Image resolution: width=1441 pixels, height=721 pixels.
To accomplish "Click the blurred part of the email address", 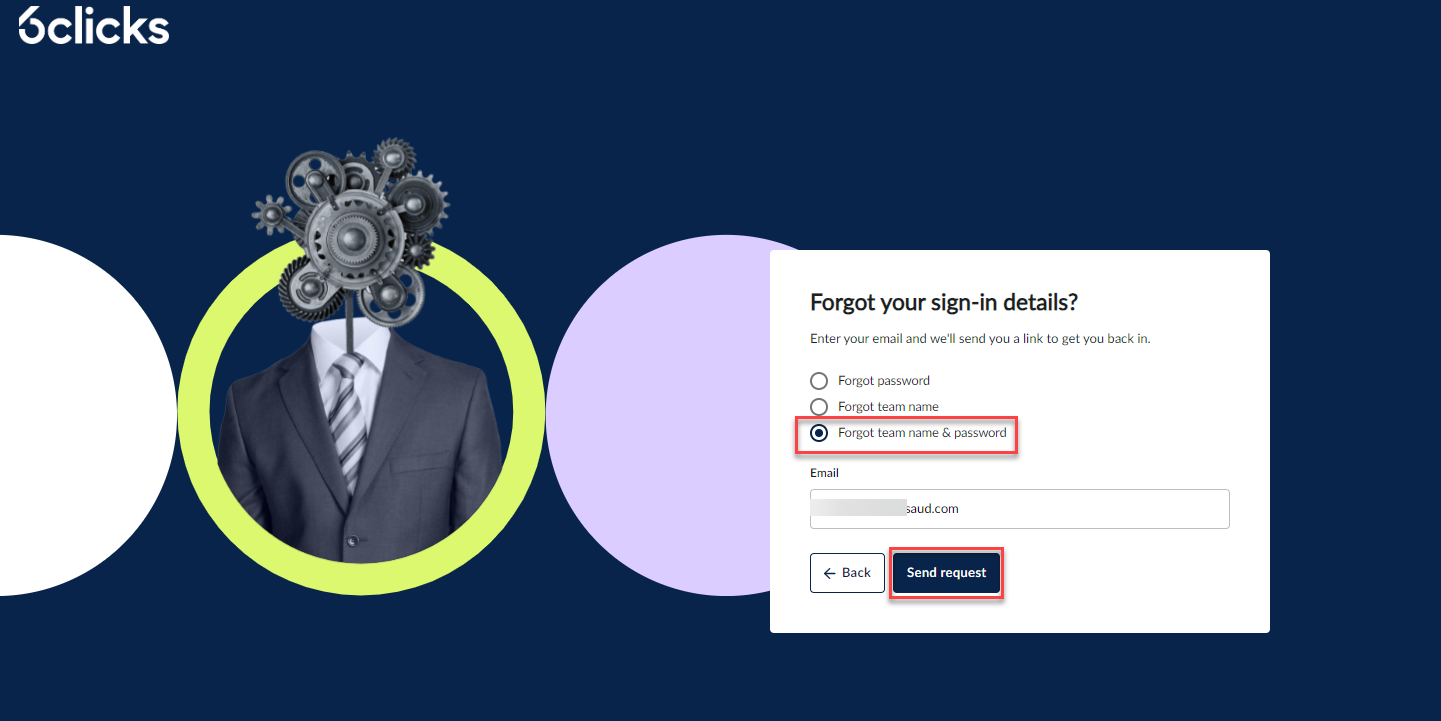I will (860, 508).
